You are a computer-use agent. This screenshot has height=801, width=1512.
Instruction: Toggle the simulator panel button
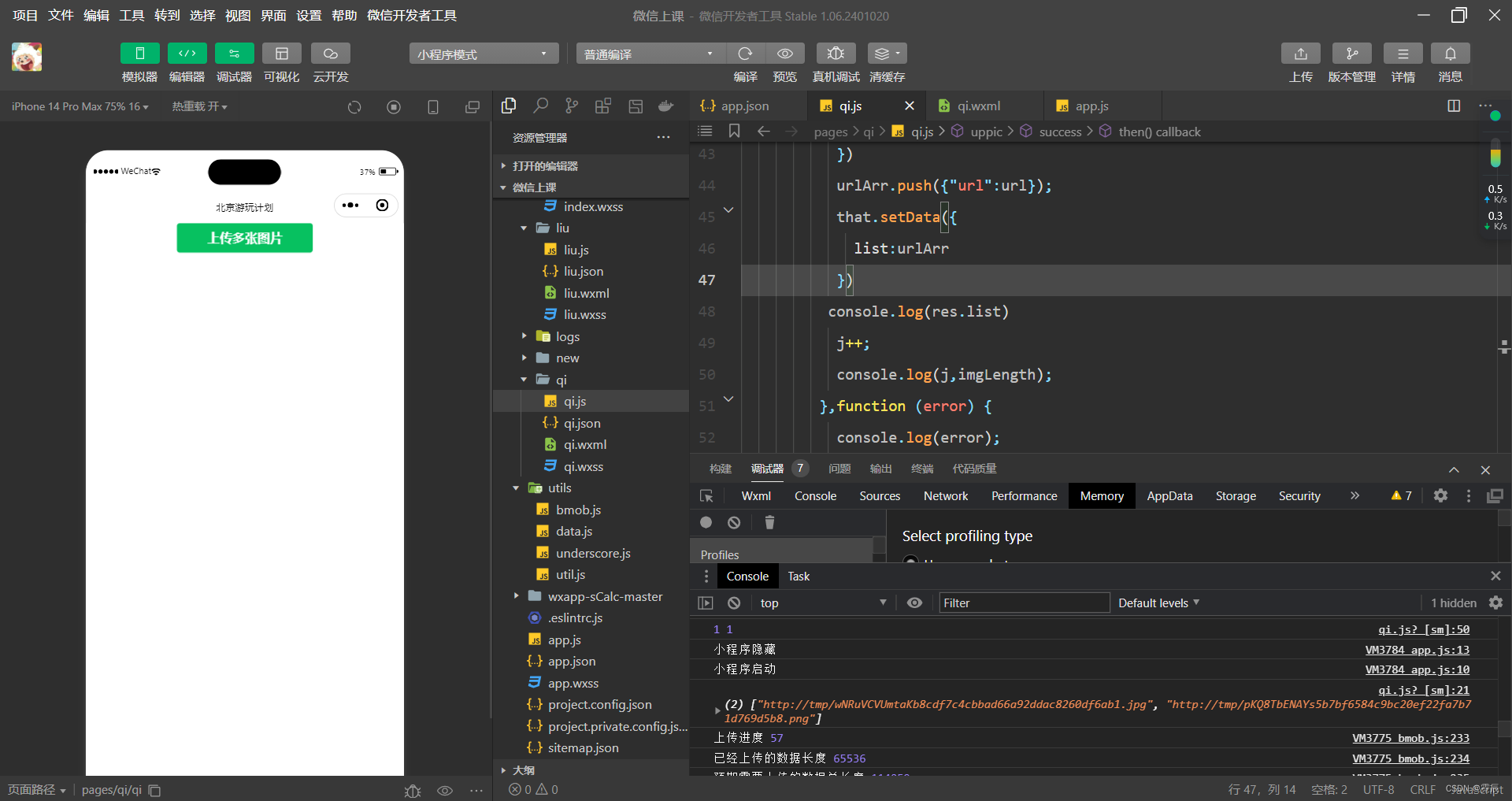tap(139, 54)
